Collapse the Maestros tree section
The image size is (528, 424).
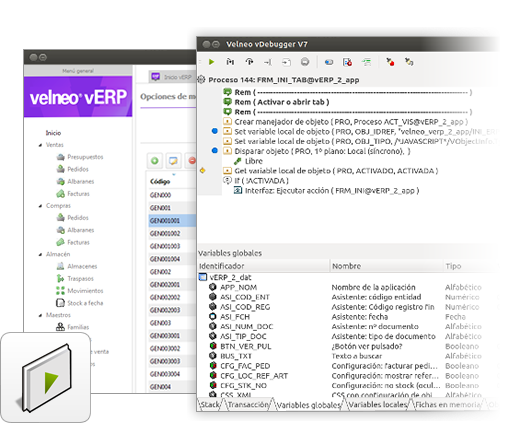40,315
